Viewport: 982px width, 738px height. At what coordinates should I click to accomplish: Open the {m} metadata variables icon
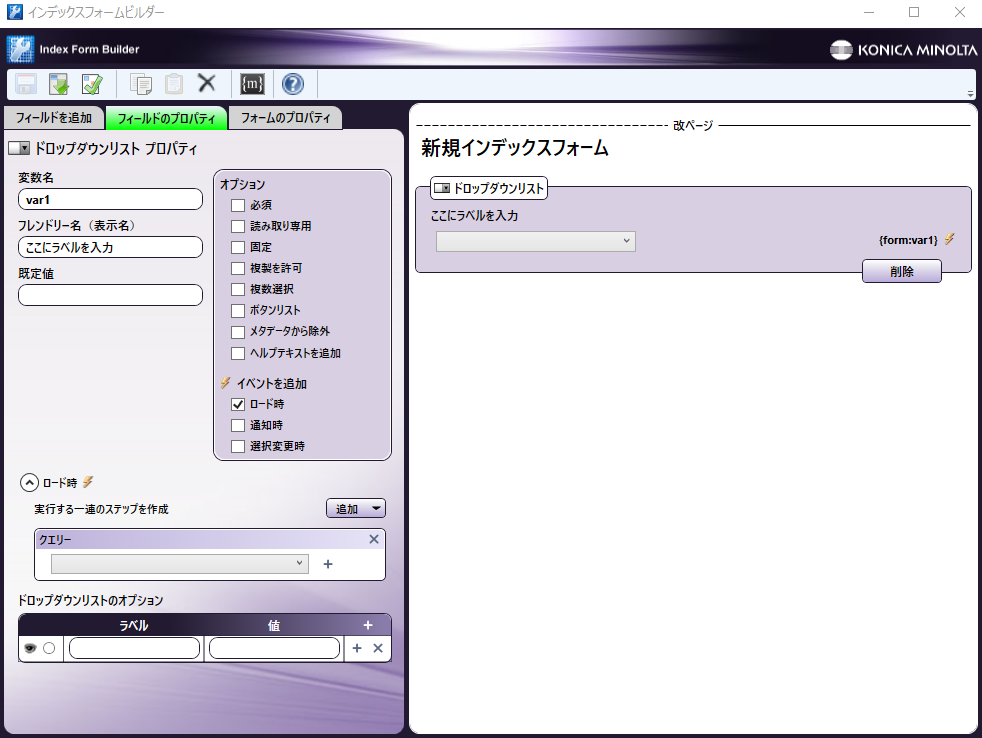[252, 84]
